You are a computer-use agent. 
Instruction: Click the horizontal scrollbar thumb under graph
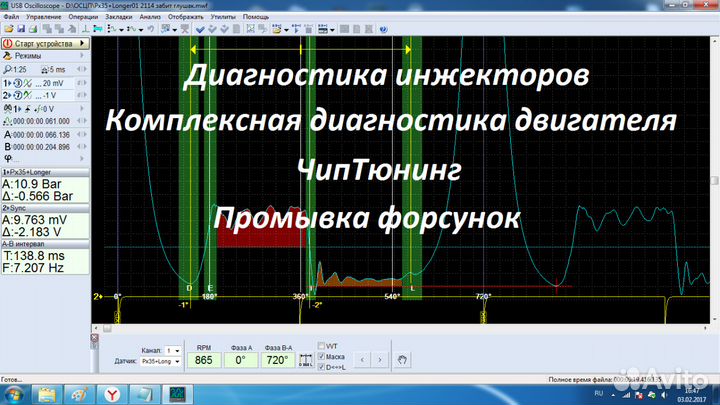(x=107, y=328)
